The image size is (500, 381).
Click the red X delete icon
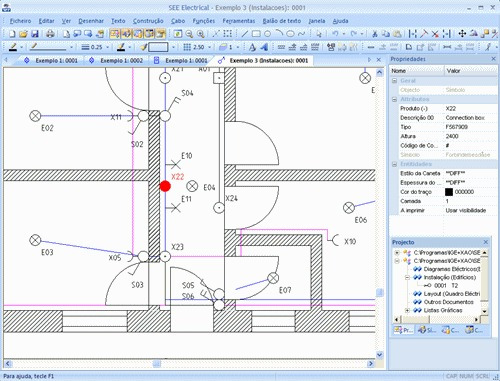[435, 34]
